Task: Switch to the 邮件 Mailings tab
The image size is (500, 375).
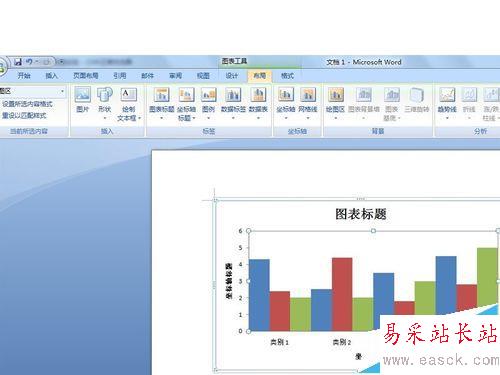Action: point(147,76)
